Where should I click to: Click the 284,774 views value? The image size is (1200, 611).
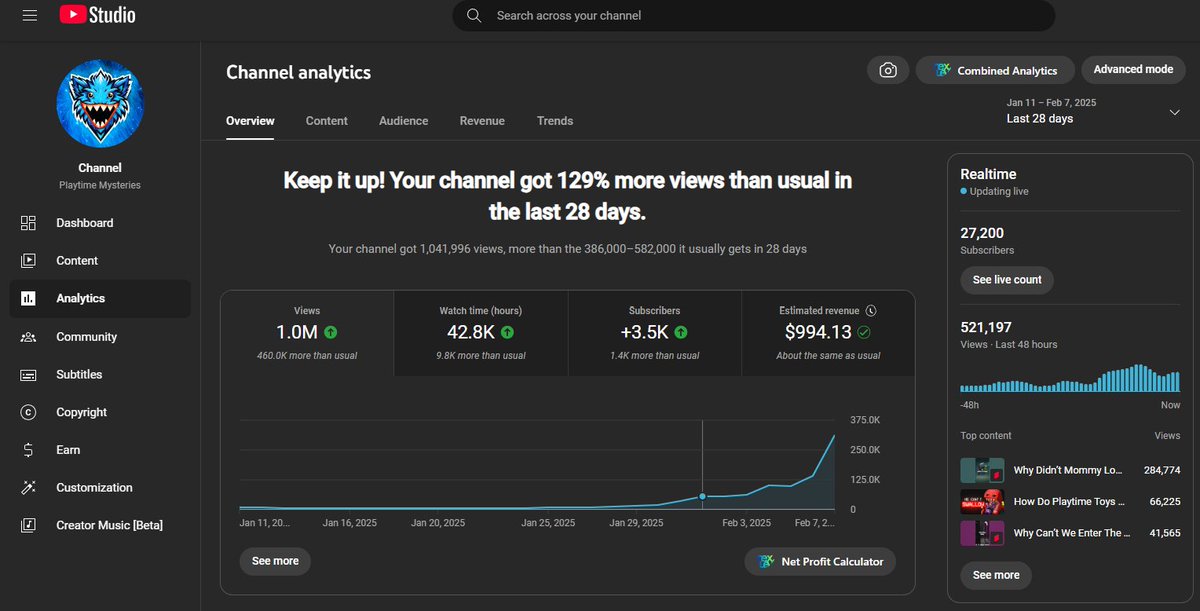(x=1162, y=470)
